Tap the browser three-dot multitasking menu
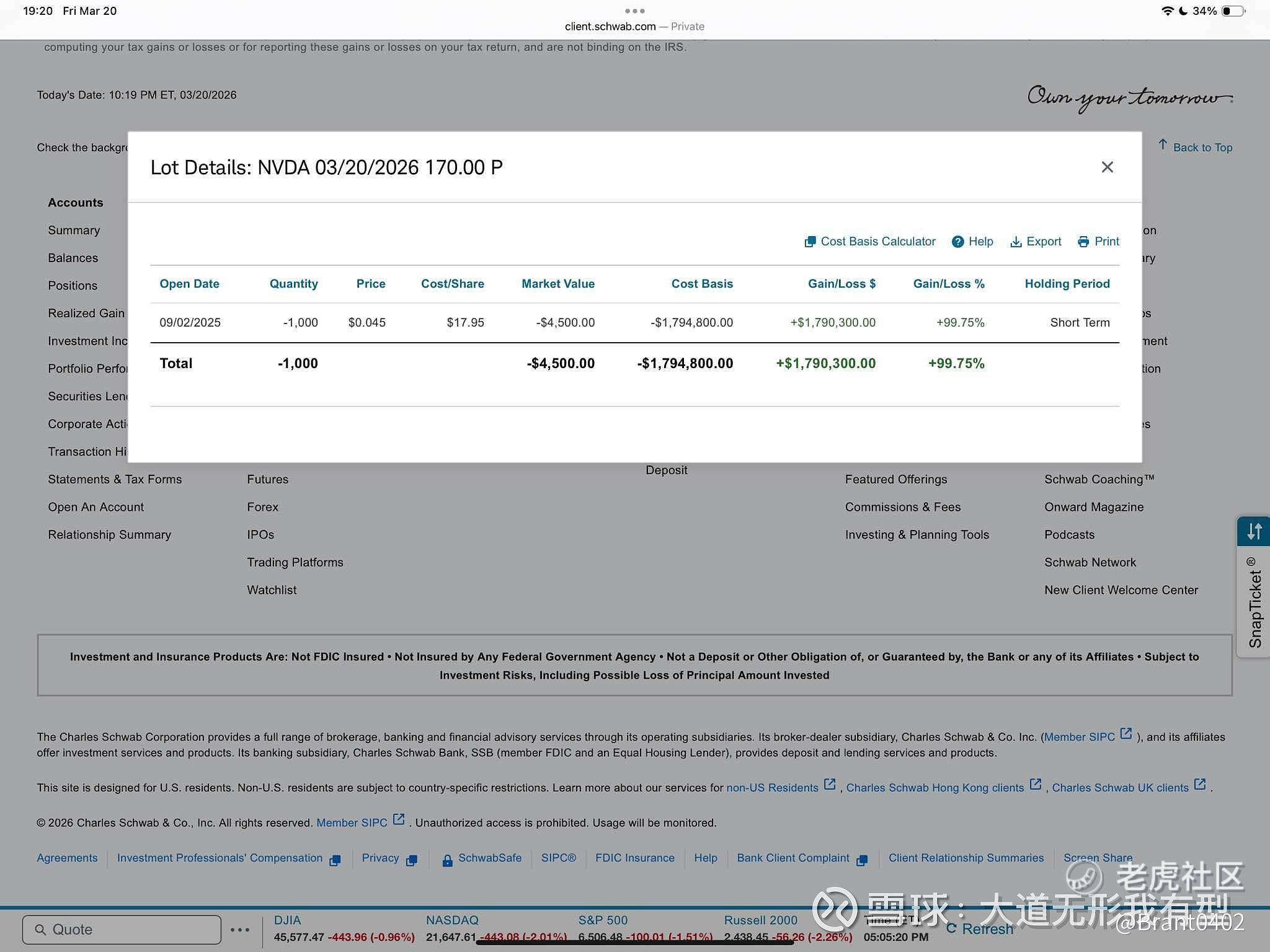This screenshot has width=1270, height=952. point(634,11)
